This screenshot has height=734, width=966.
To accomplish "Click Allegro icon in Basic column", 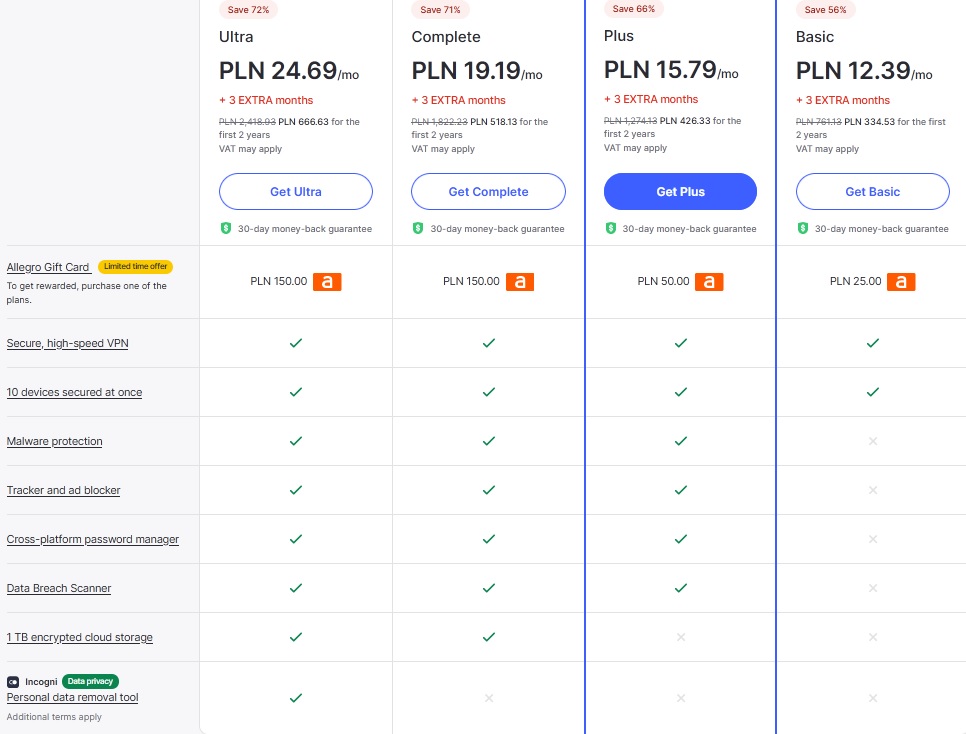I will [x=901, y=282].
